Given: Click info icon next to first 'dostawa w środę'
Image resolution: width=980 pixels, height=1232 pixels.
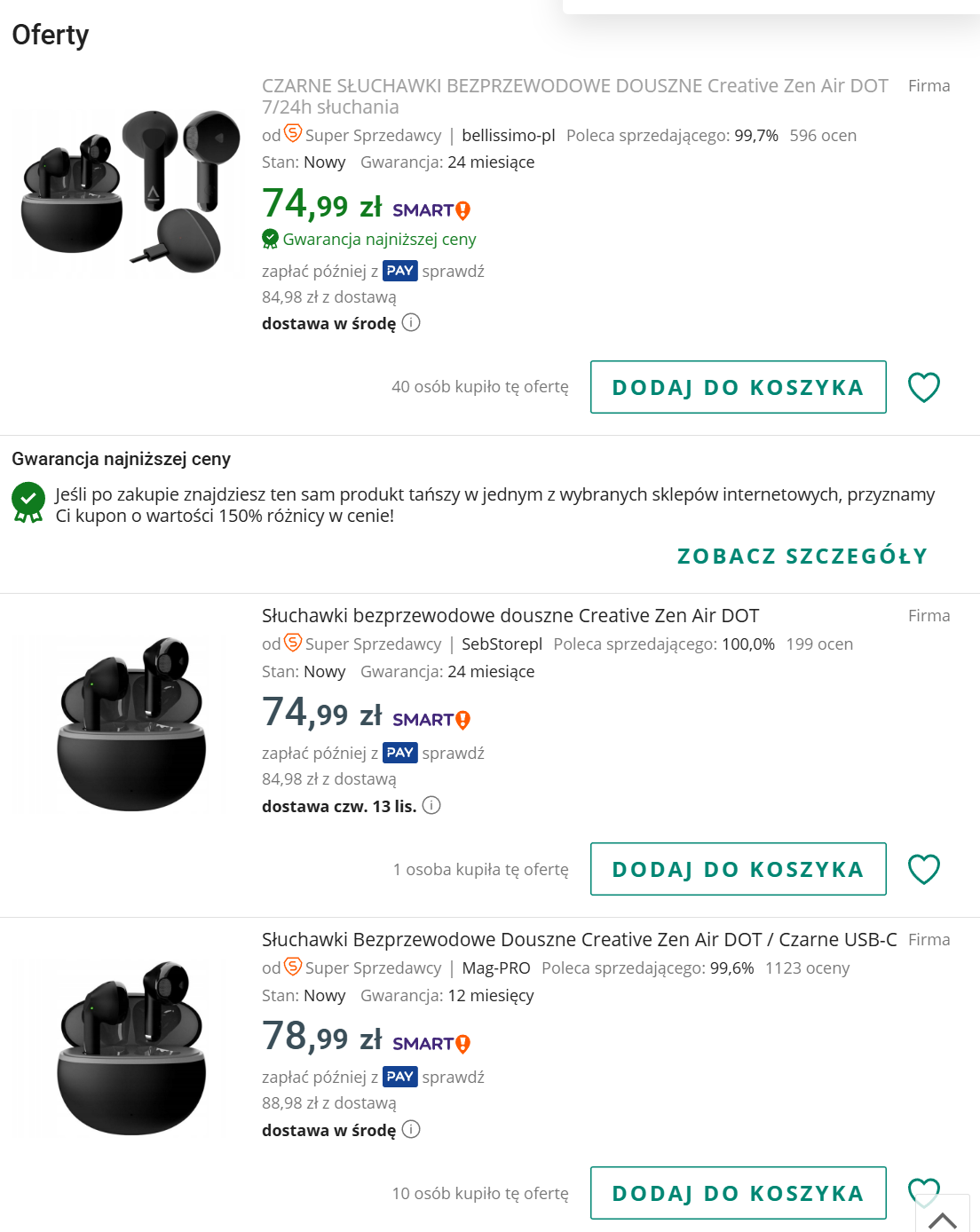Looking at the screenshot, I should click(411, 322).
